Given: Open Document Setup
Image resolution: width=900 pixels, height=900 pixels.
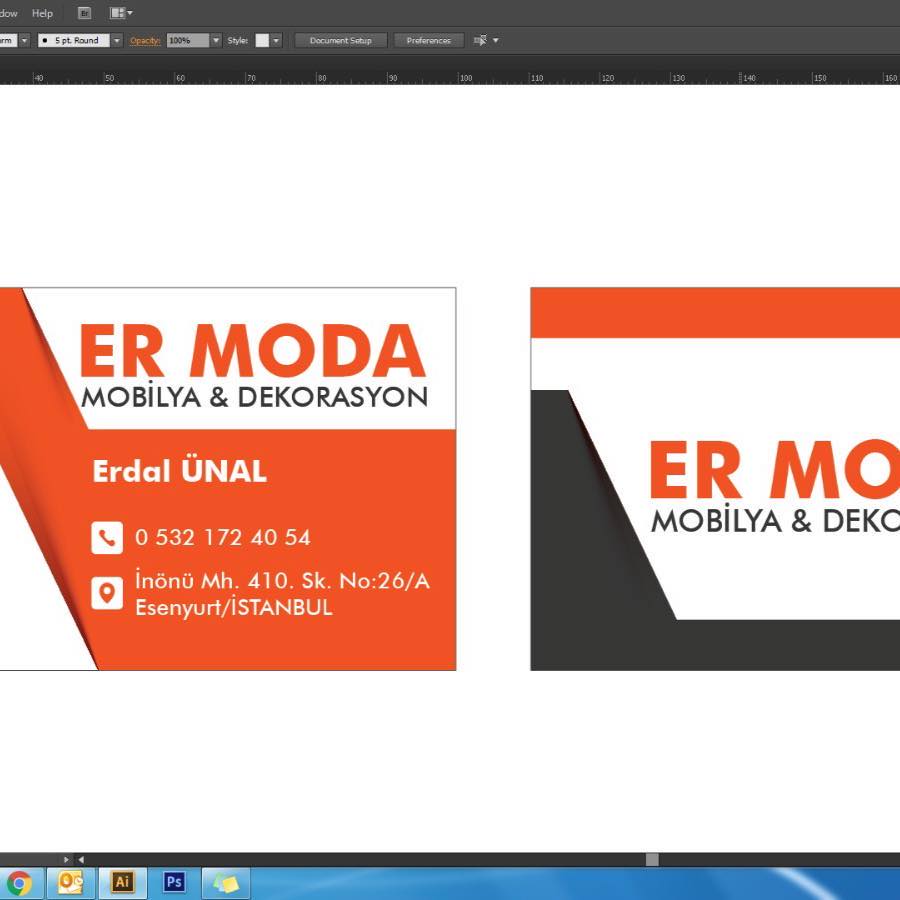Looking at the screenshot, I should (340, 40).
